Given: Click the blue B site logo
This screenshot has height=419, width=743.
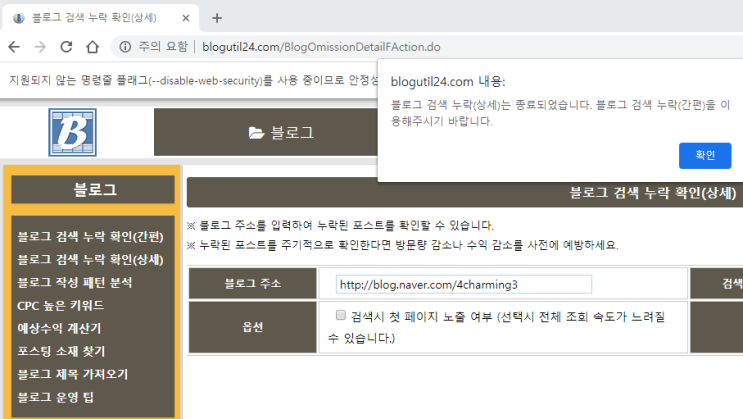Looking at the screenshot, I should (x=72, y=132).
